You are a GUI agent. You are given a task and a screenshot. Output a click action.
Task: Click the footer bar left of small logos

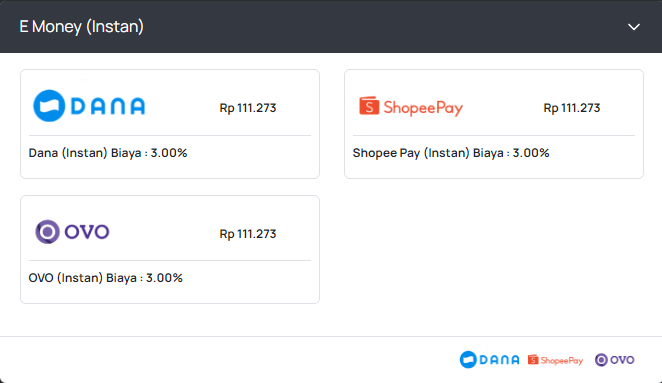(228, 360)
